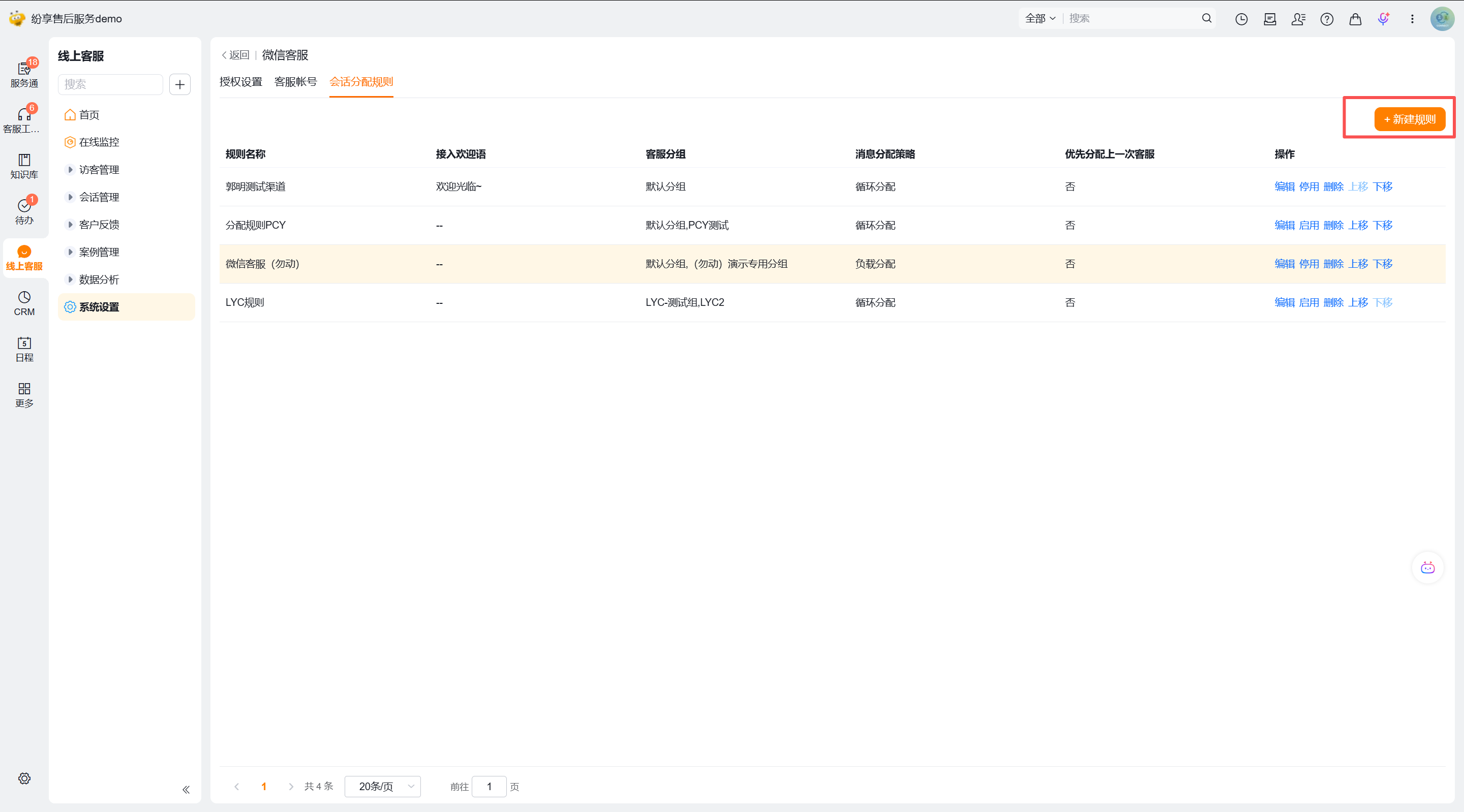Open the 20条/页 page size dropdown
1464x812 pixels.
point(382,787)
